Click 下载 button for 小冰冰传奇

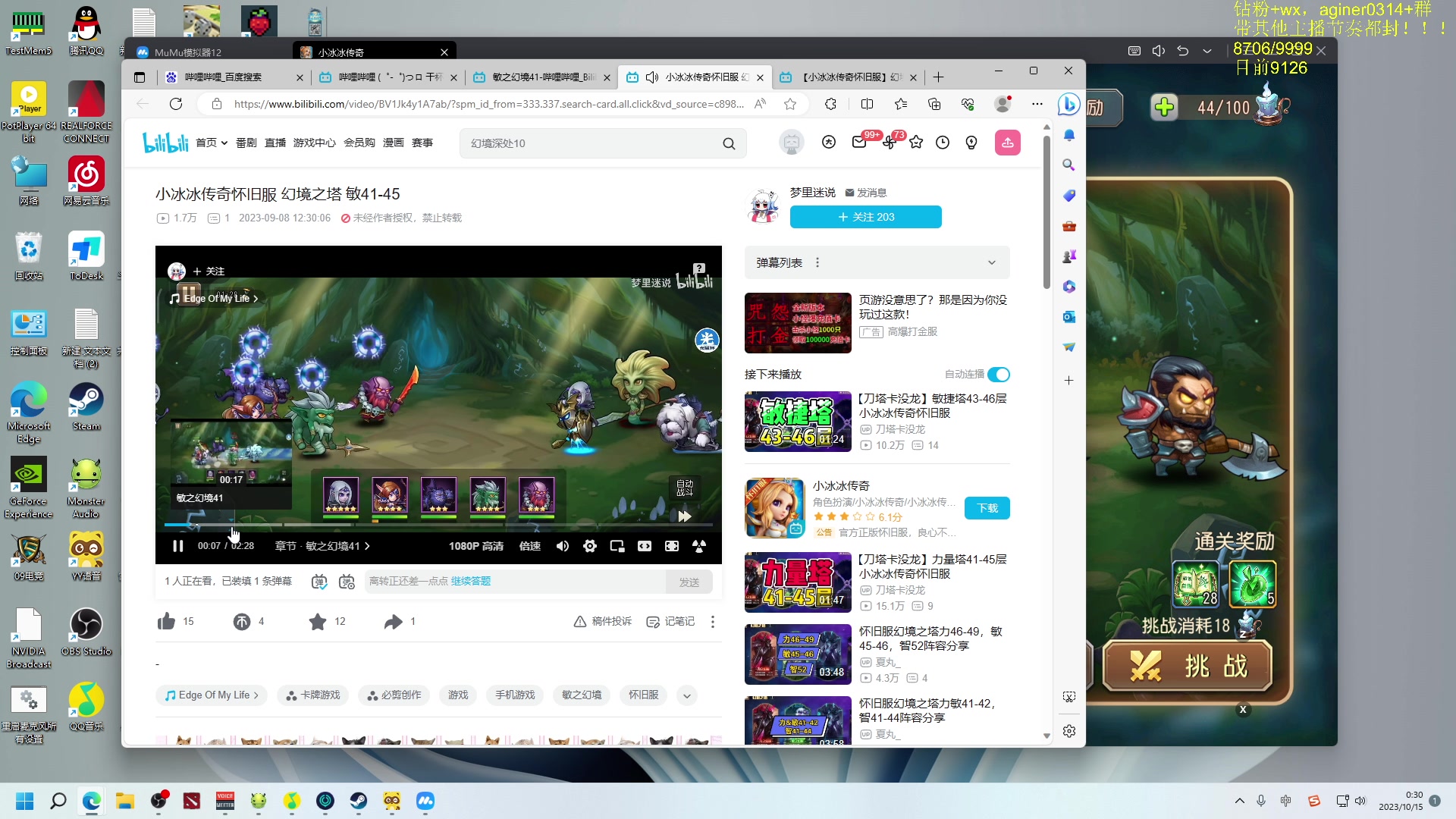pos(987,508)
